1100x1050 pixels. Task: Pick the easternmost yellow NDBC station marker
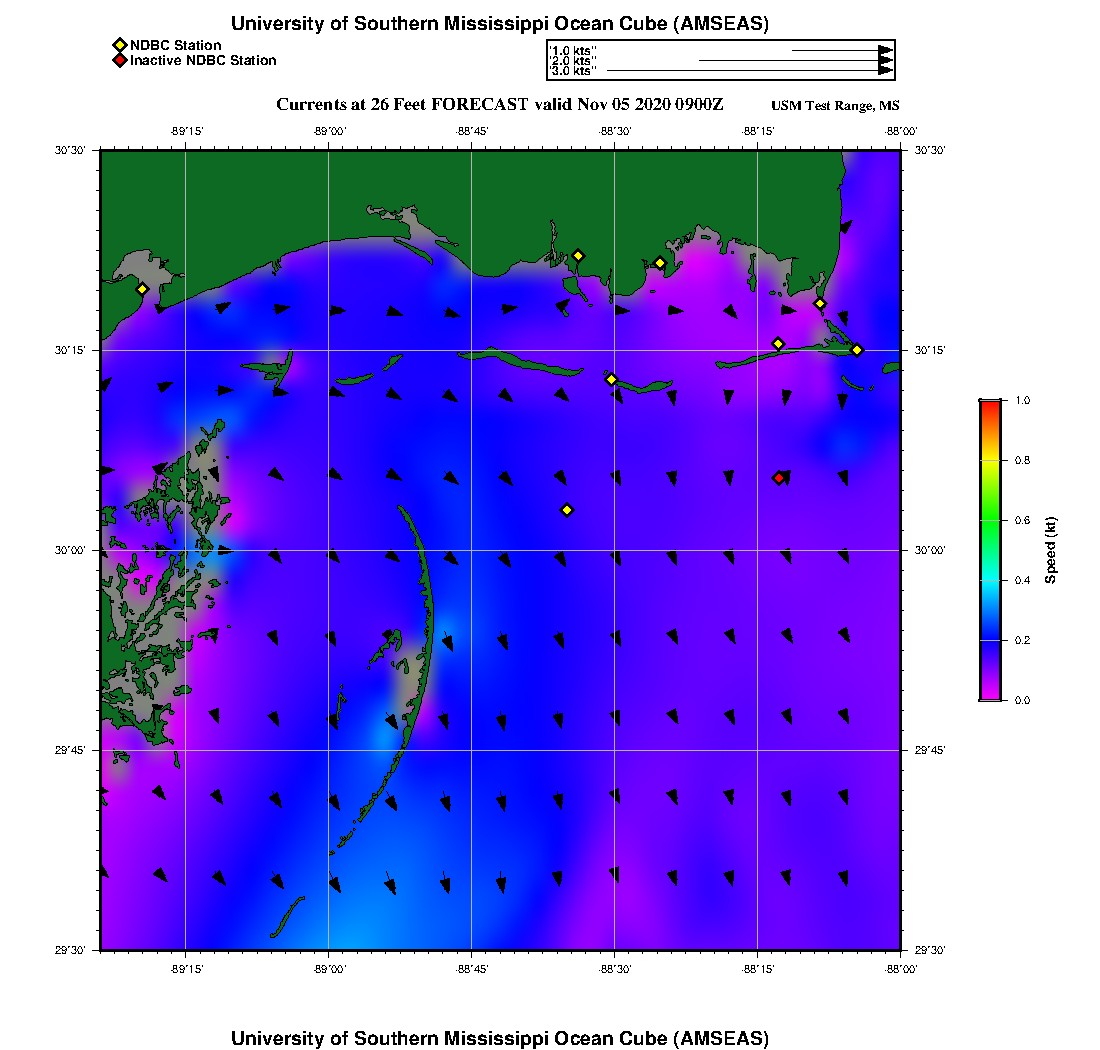tap(857, 349)
